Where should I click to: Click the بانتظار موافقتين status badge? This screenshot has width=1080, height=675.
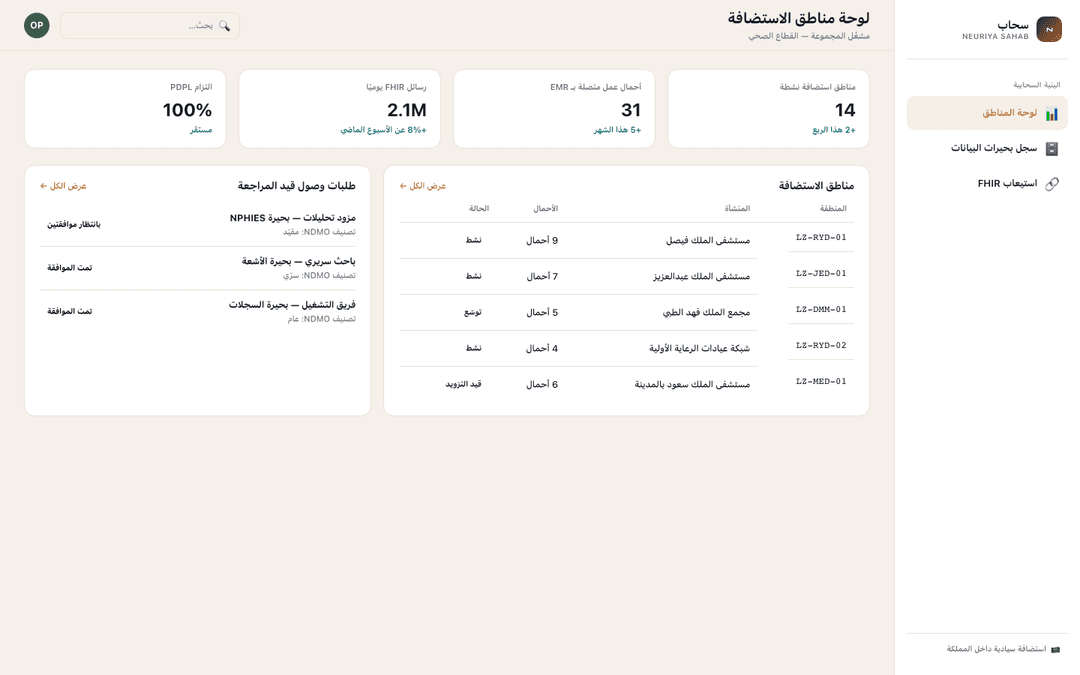(74, 225)
